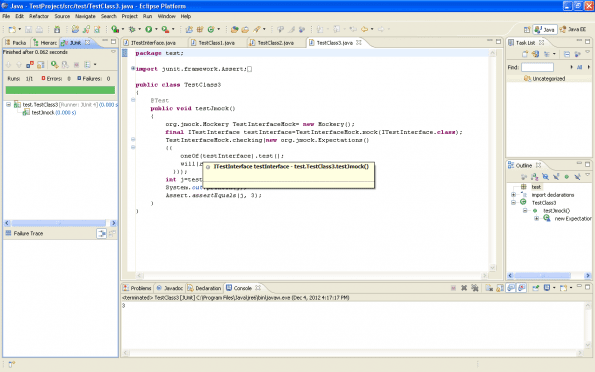Click Outline view horizontal scrollbar
Image resolution: width=595 pixels, height=372 pixels.
click(549, 276)
